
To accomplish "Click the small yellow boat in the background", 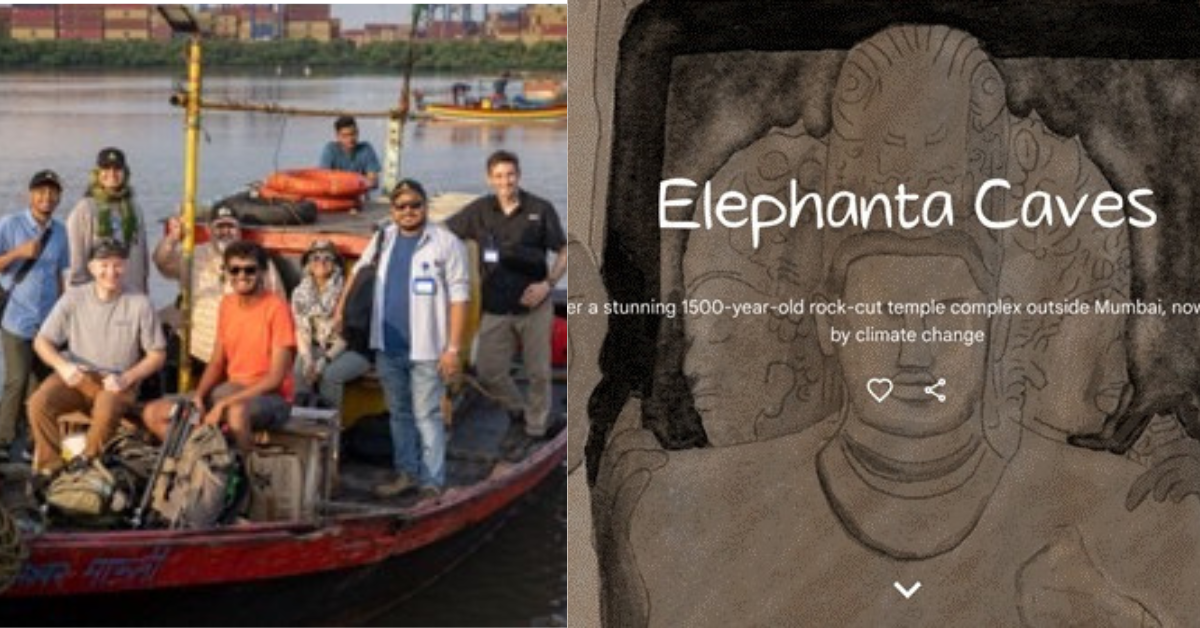I will pyautogui.click(x=492, y=107).
